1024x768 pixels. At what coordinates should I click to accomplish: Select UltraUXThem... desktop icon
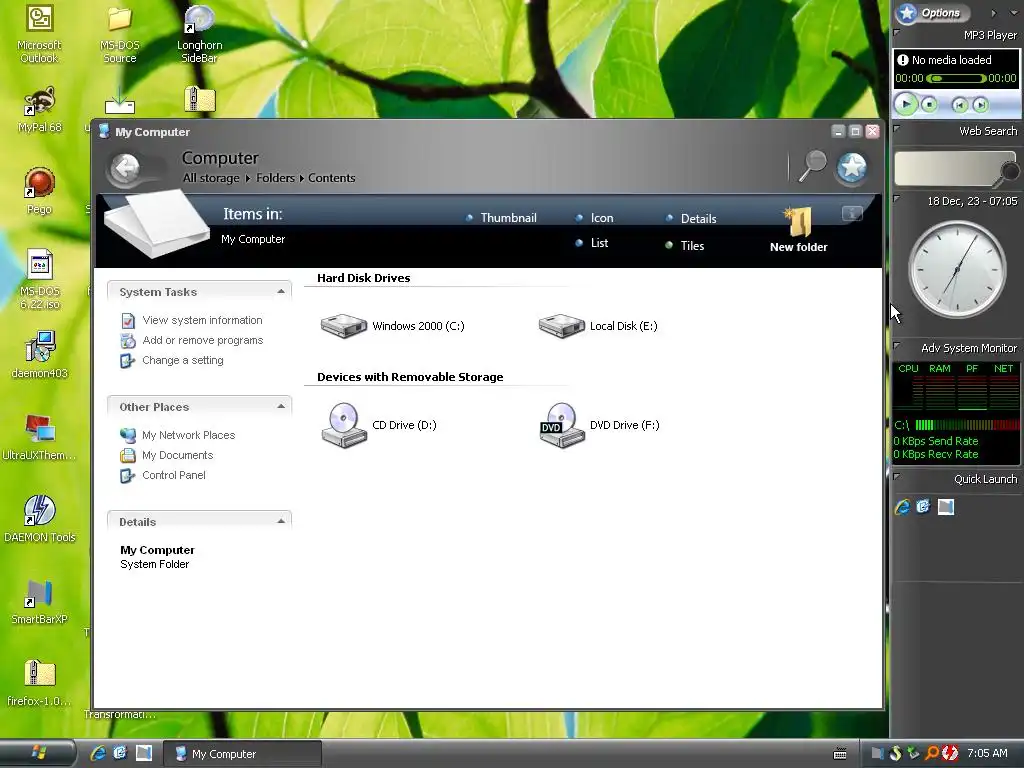(x=39, y=437)
